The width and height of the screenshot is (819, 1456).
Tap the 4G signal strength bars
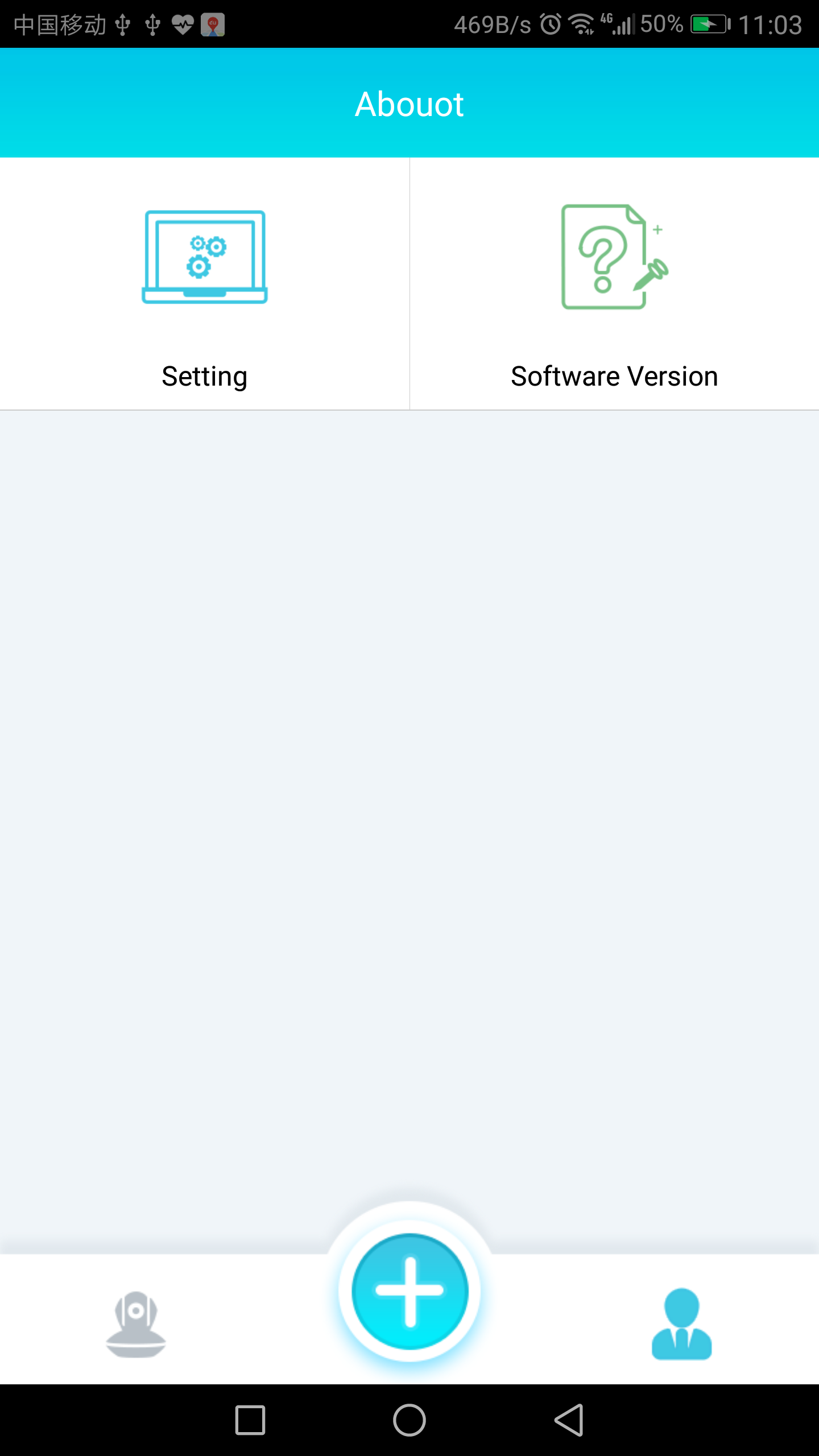pos(618,24)
